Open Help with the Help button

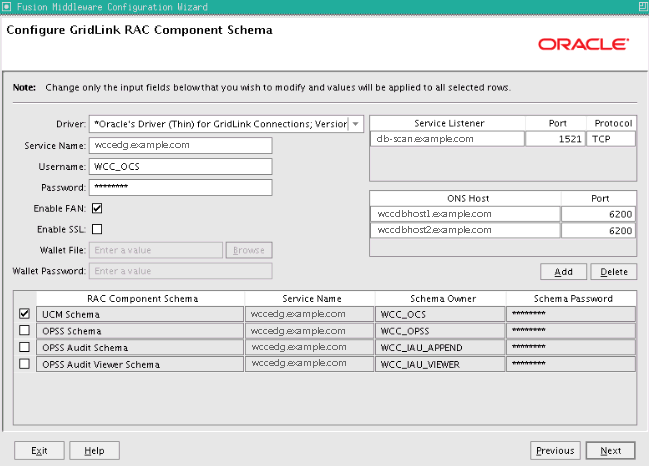tap(94, 450)
